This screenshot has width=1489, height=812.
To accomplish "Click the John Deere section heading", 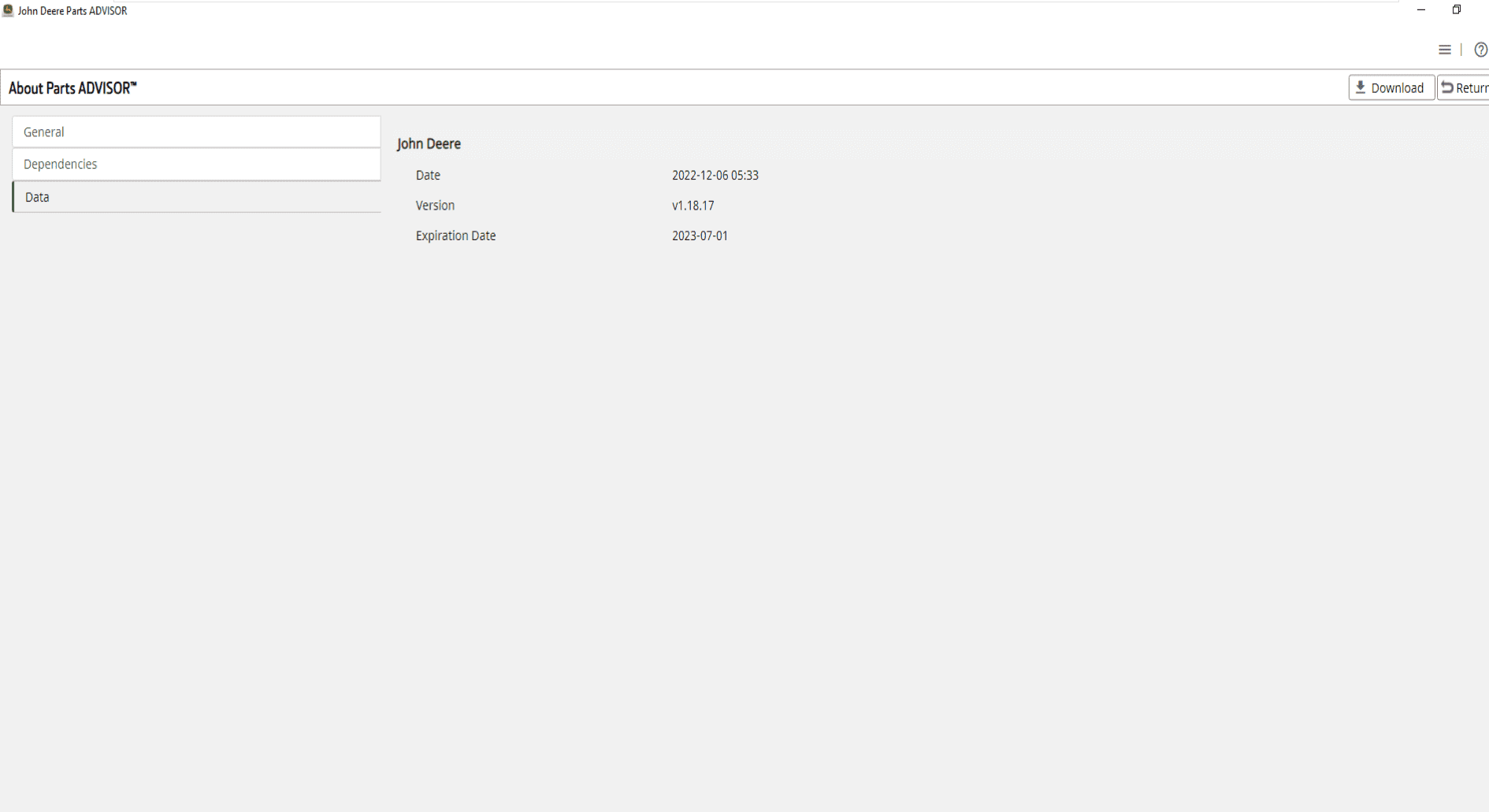I will coord(429,143).
